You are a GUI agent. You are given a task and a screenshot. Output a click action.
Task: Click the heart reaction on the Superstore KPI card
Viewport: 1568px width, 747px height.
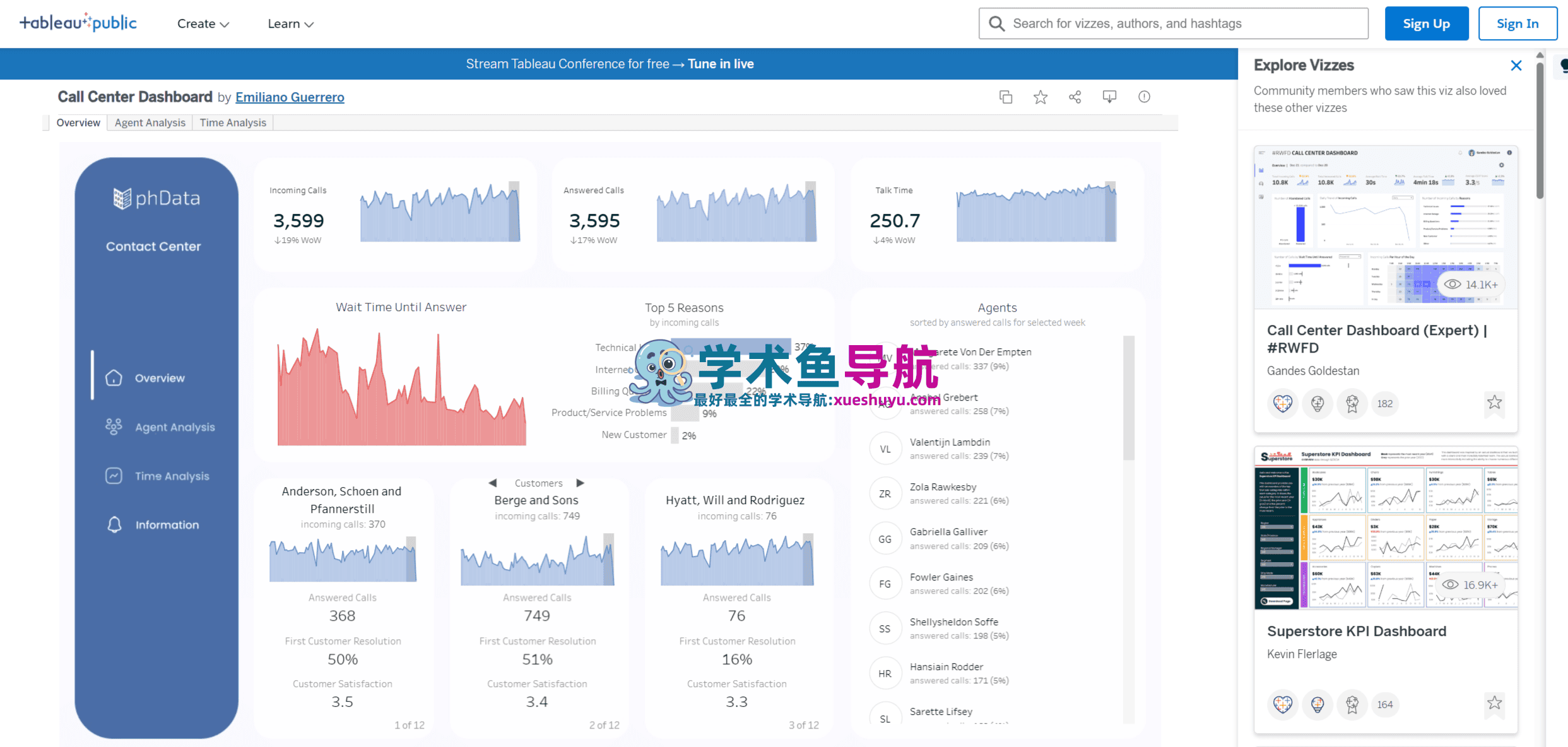coord(1283,704)
